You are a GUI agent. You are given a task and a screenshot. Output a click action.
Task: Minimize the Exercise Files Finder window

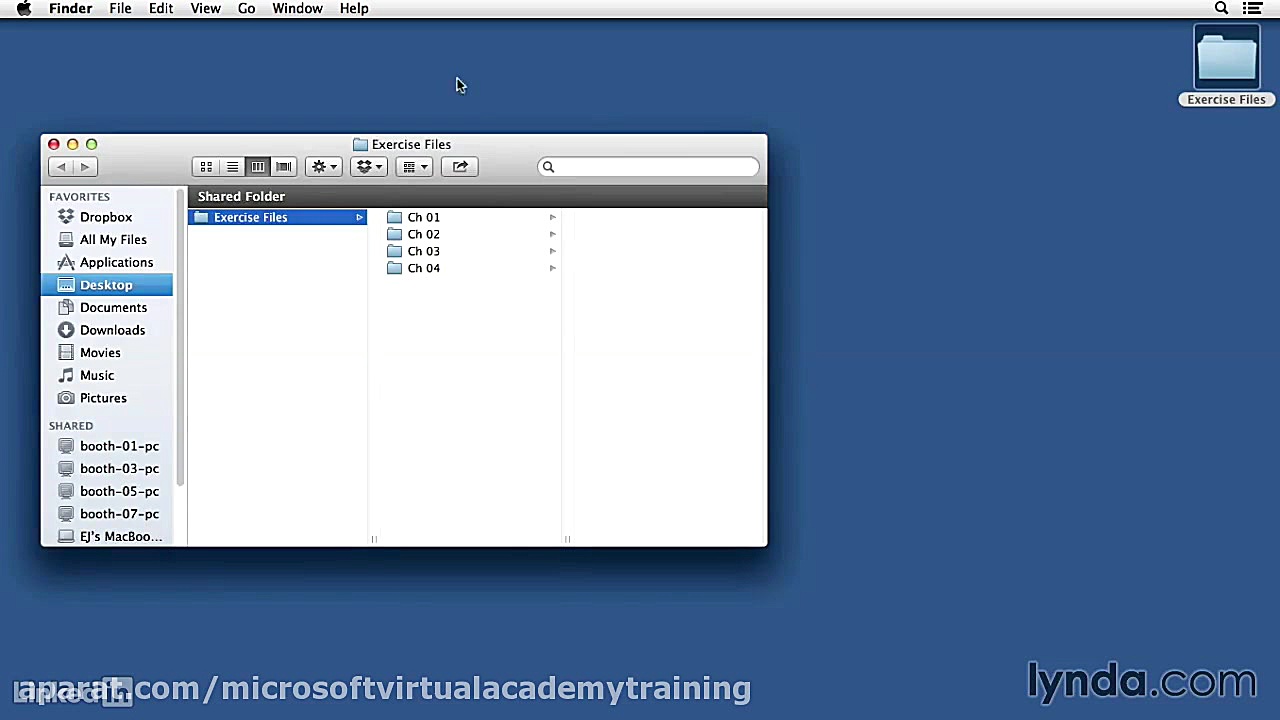tap(73, 144)
